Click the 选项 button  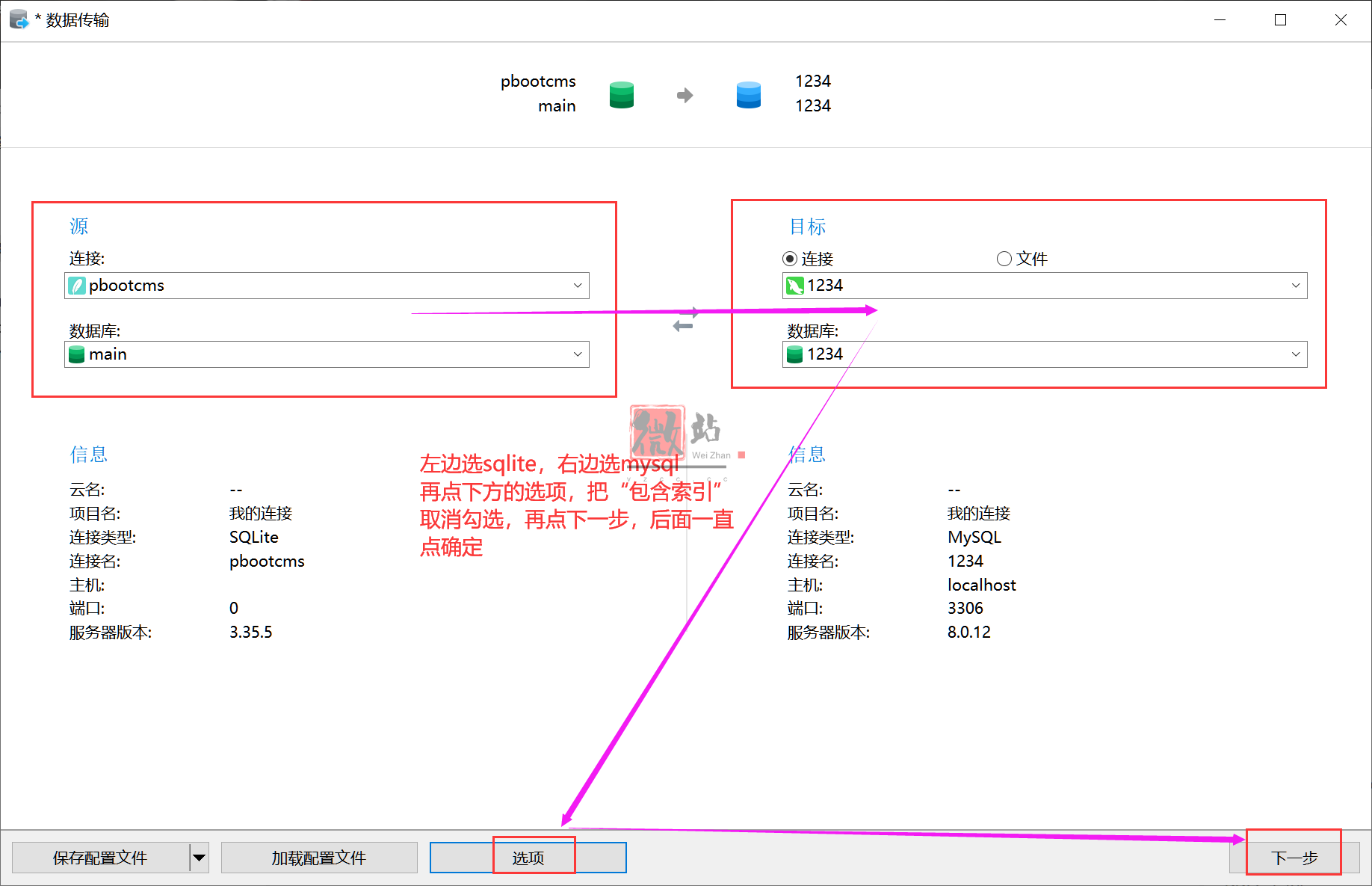pos(530,858)
